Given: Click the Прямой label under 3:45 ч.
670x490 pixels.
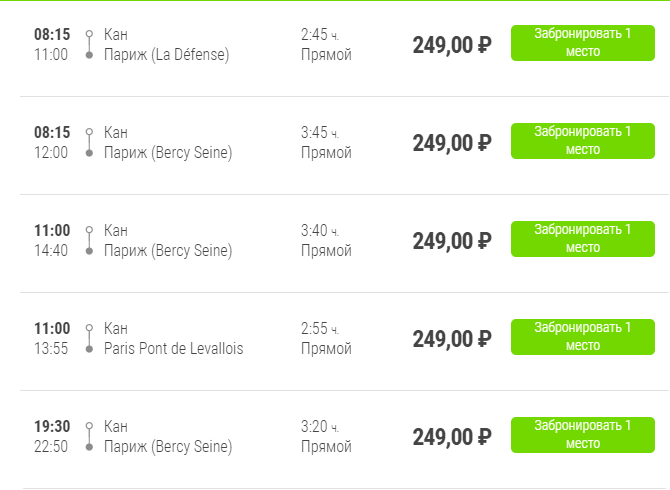Looking at the screenshot, I should coord(326,153).
